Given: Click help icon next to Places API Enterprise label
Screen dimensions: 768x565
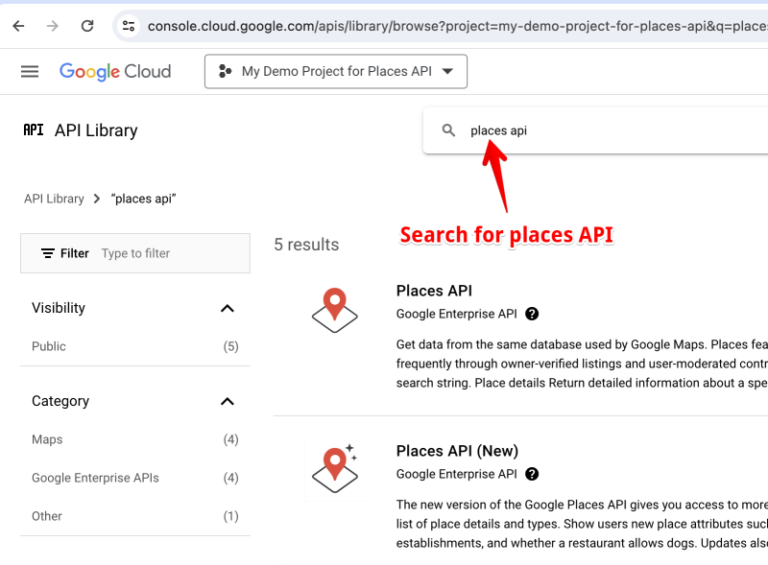Looking at the screenshot, I should (x=532, y=314).
